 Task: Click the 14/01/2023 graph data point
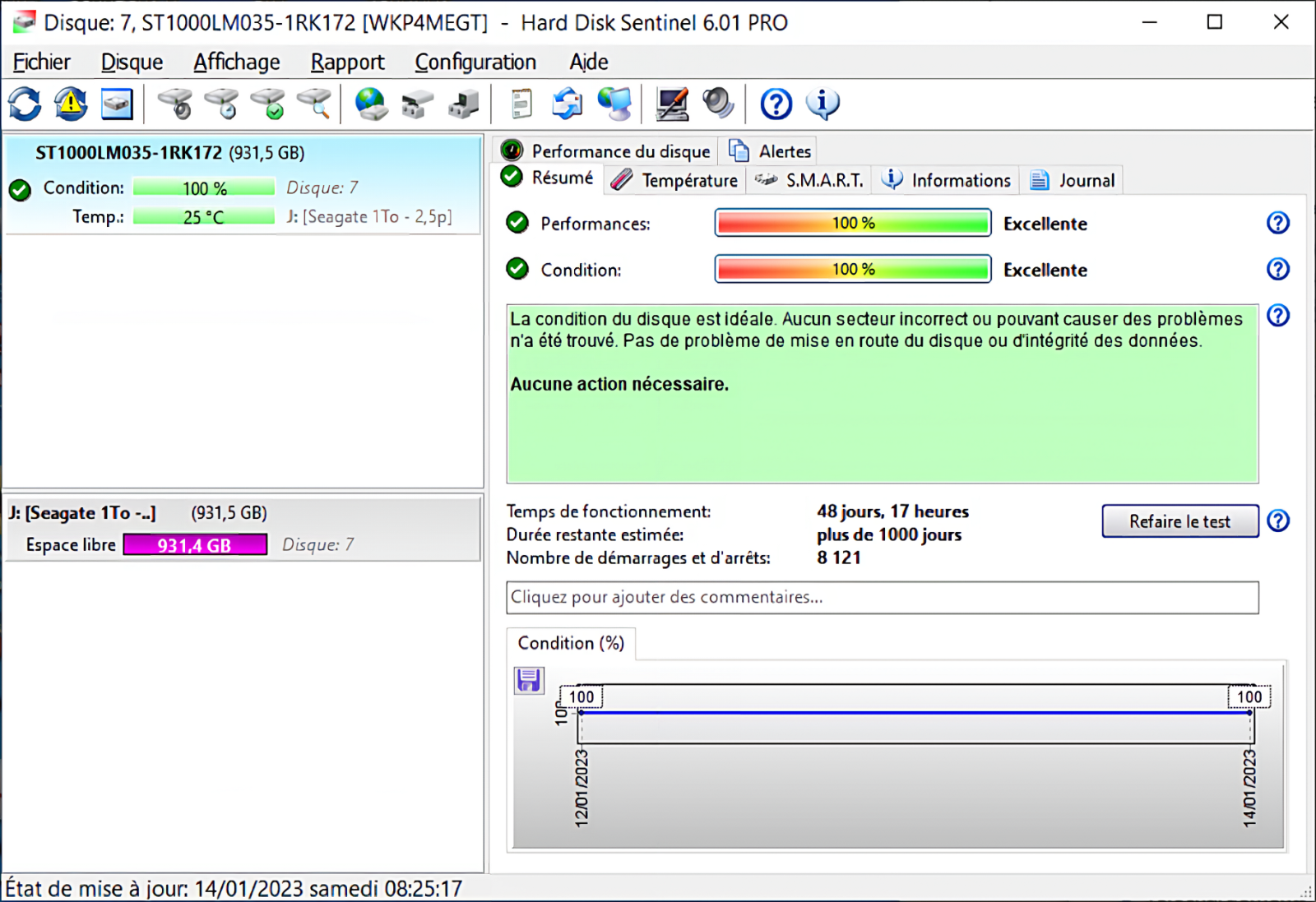tap(1249, 712)
